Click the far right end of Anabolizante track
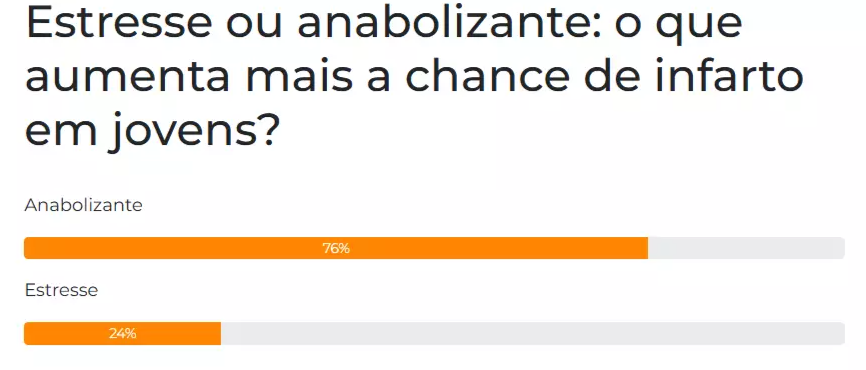866x370 pixels. coord(841,249)
